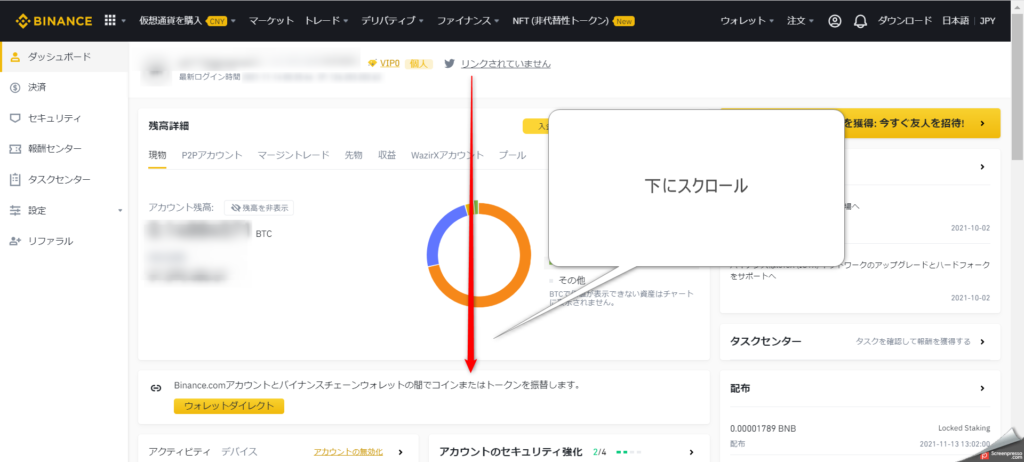Click the 0.00001789 BNB distribution entry
Image resolution: width=1024 pixels, height=462 pixels.
coord(860,435)
